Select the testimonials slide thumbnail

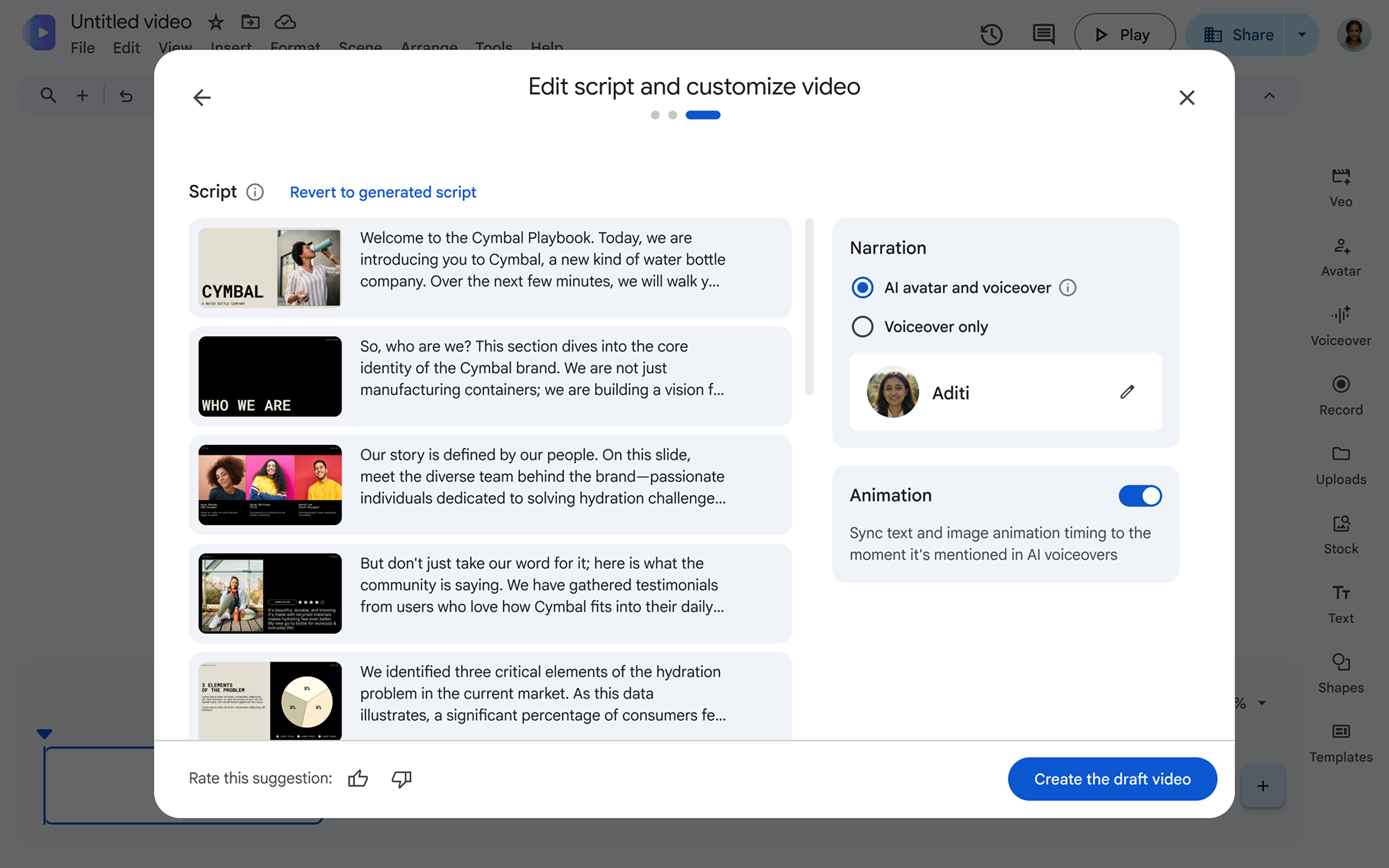(270, 593)
